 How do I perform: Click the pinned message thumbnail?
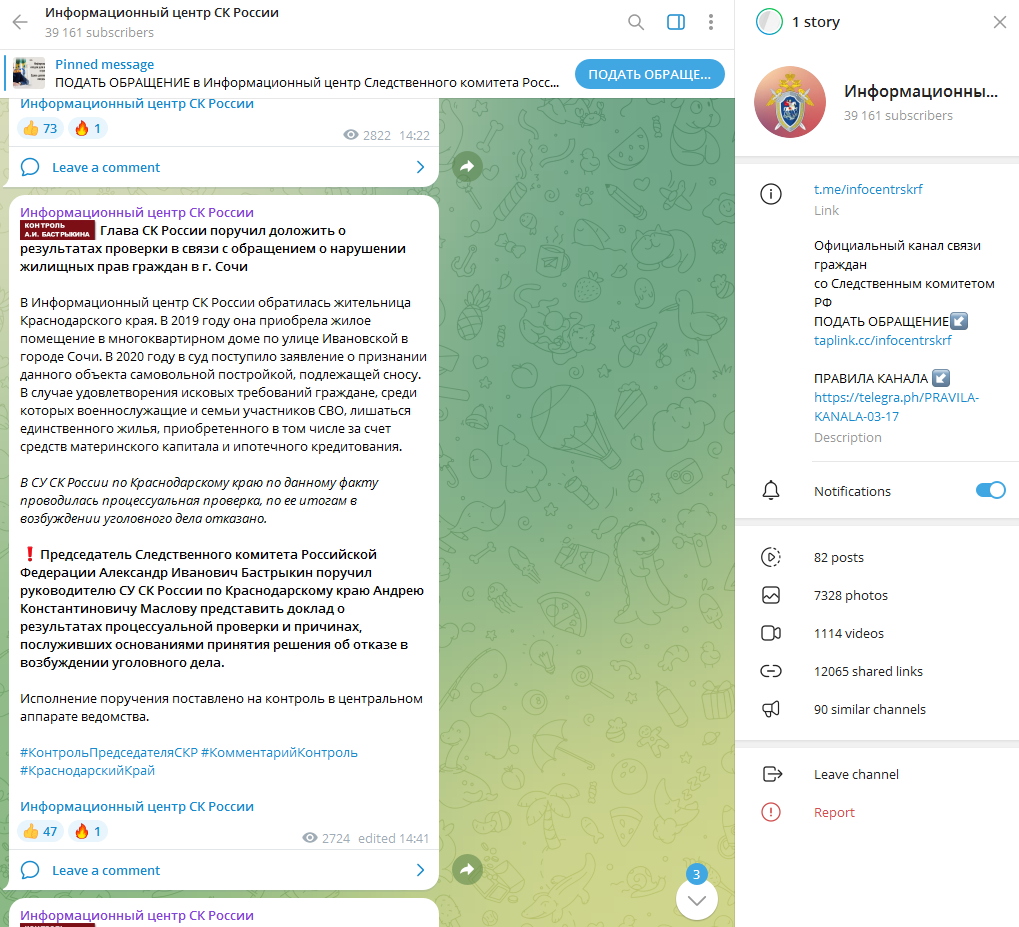point(29,73)
